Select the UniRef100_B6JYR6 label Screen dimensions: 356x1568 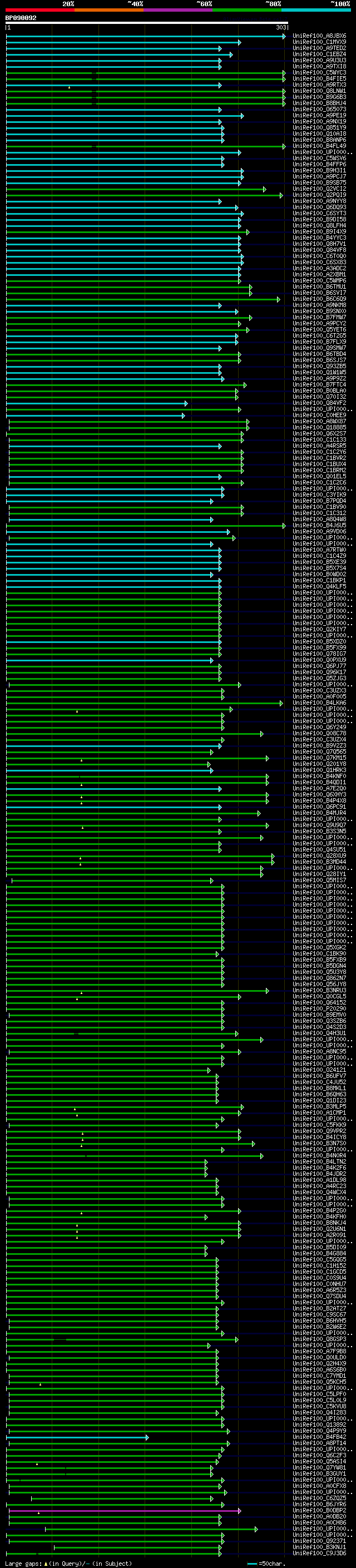(319, 1504)
